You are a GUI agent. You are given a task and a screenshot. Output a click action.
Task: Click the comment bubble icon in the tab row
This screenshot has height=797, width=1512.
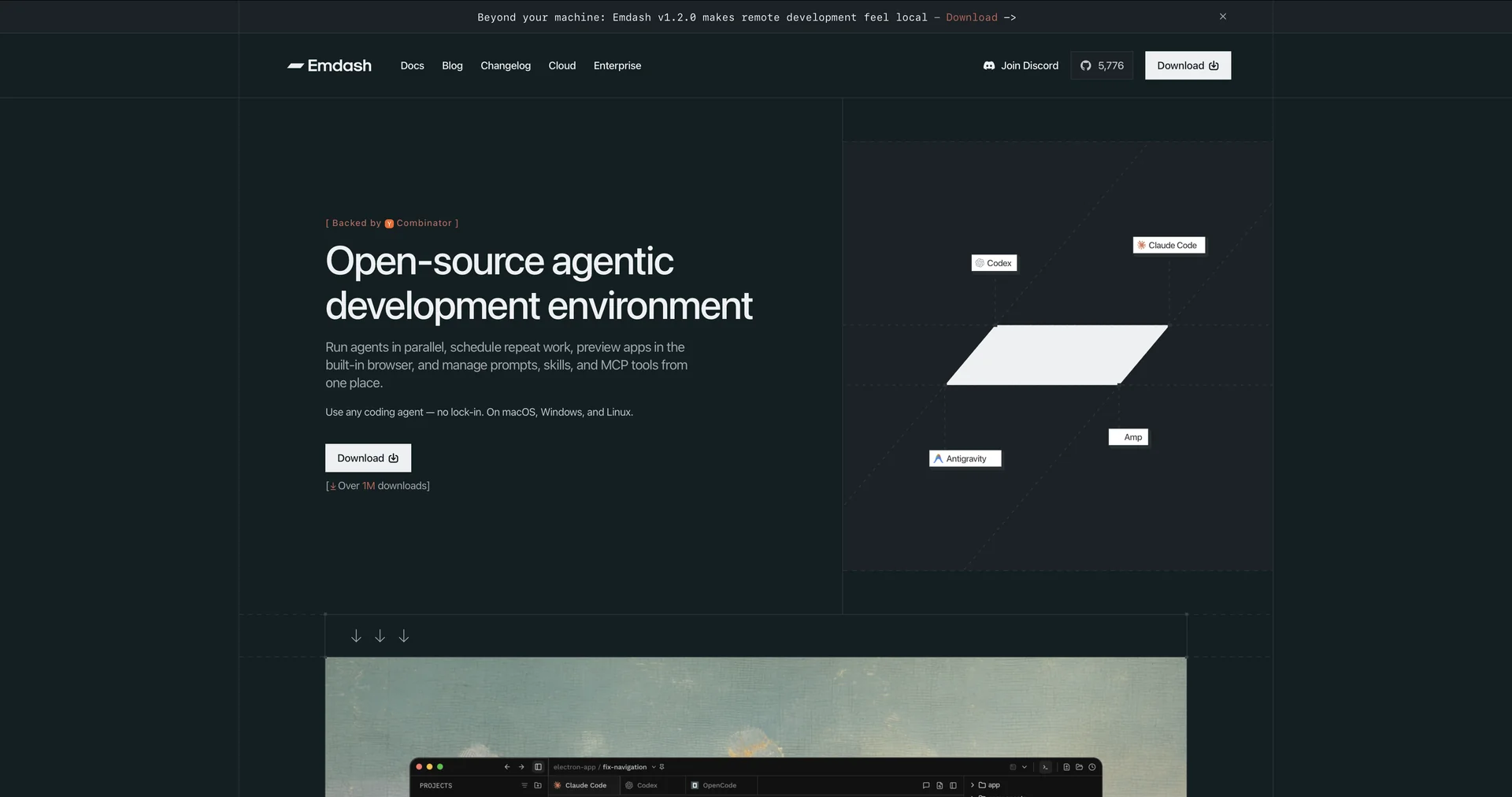[x=926, y=785]
